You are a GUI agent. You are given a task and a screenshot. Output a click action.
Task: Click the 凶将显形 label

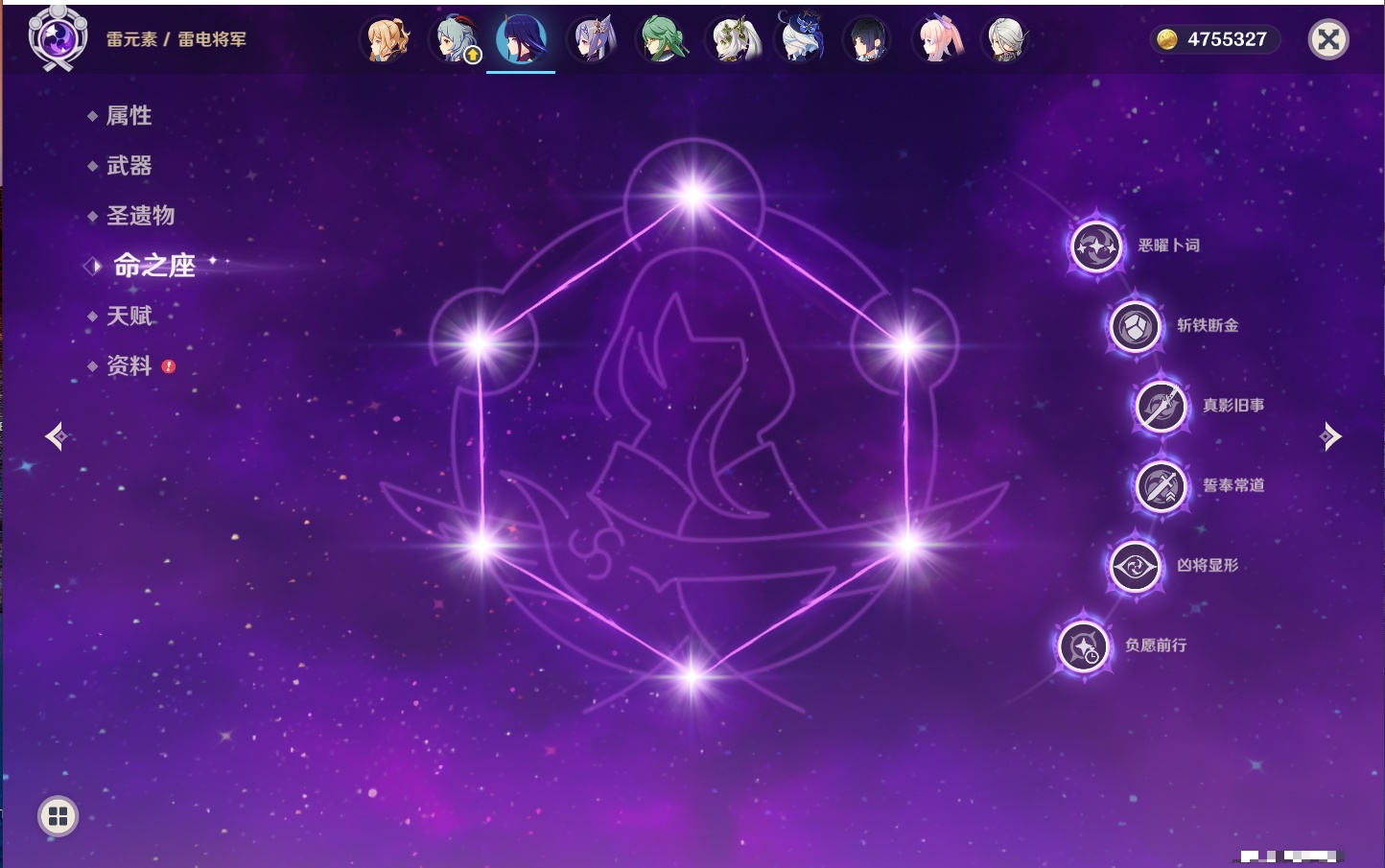[1208, 565]
